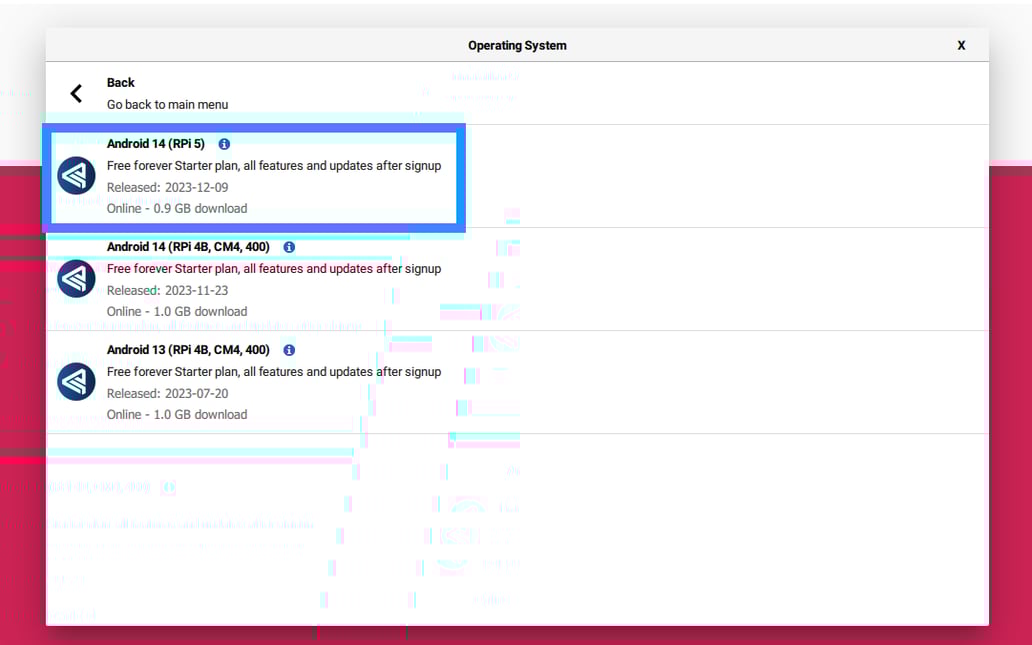
Task: Click the Android 14 (RPi 5) logo icon
Action: click(76, 176)
